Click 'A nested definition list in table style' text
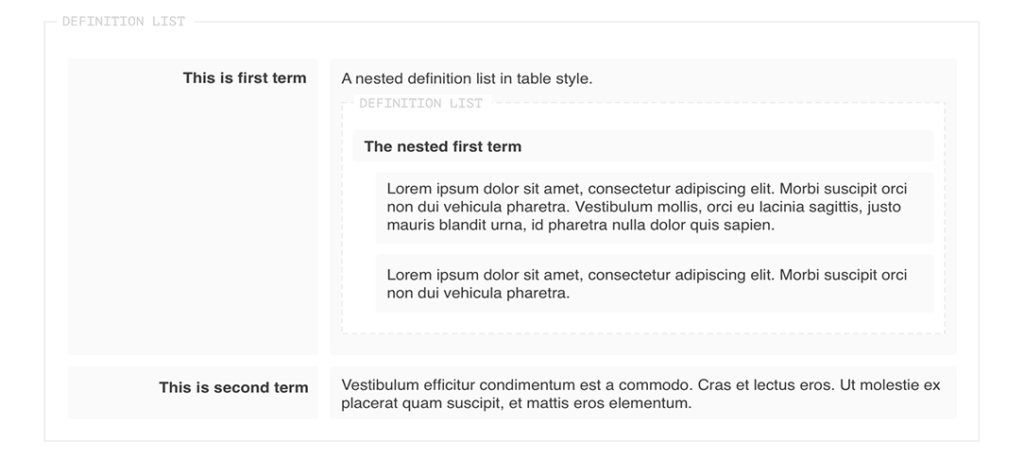This screenshot has width=1024, height=458. [x=467, y=79]
